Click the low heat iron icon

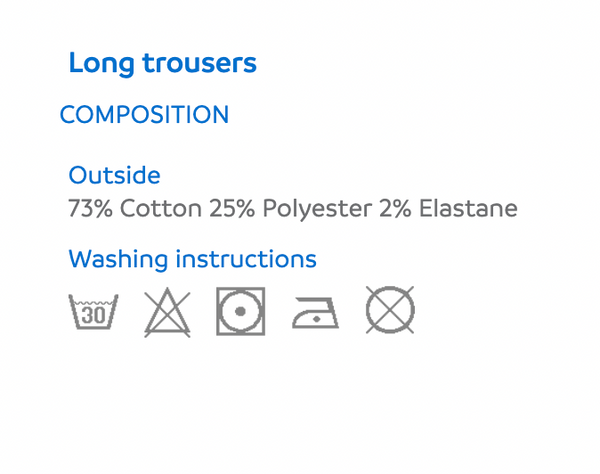point(315,313)
